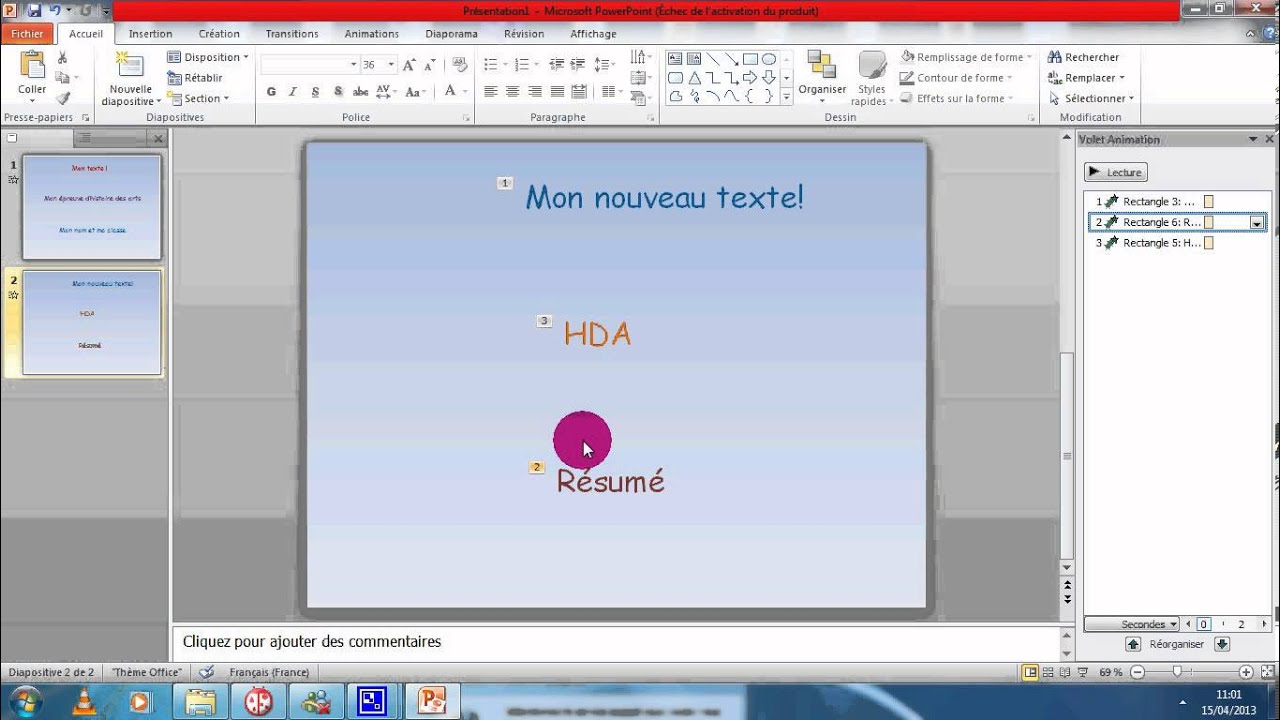Open the Disposition layout dropdown
This screenshot has height=720, width=1280.
pyautogui.click(x=208, y=57)
